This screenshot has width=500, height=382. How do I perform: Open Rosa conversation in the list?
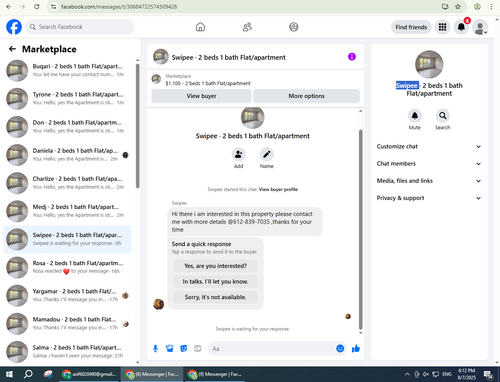pyautogui.click(x=68, y=267)
